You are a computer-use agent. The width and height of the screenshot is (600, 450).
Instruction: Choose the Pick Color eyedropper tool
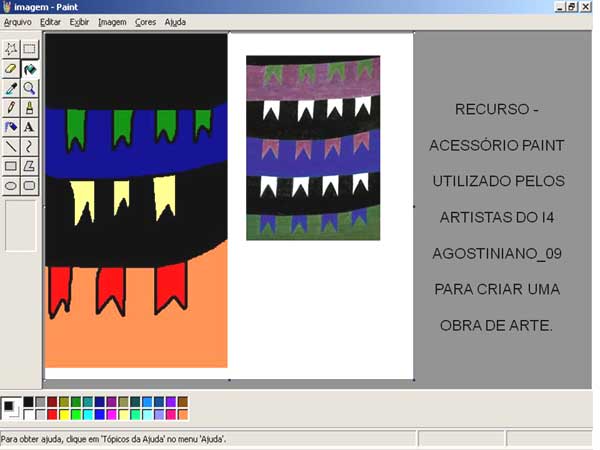pyautogui.click(x=11, y=88)
